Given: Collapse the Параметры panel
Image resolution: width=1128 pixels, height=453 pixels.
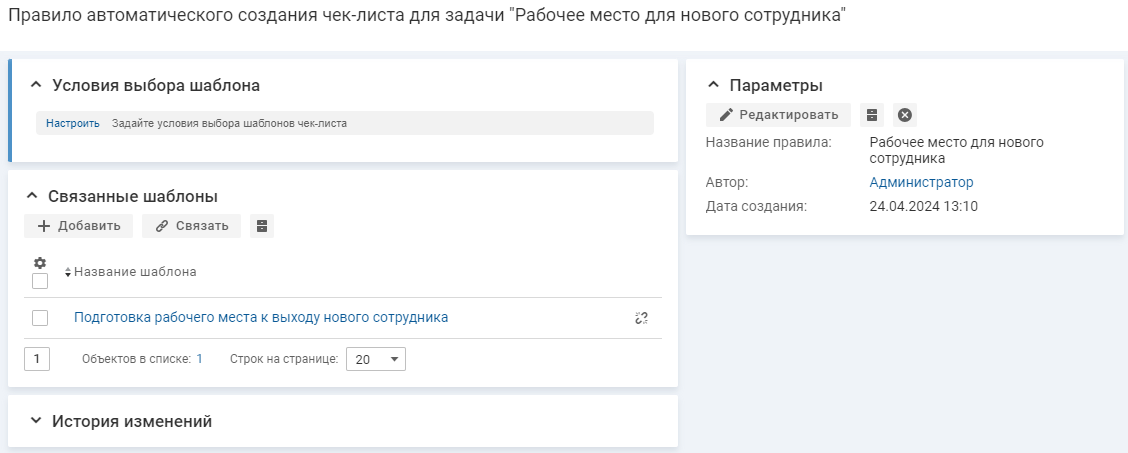Looking at the screenshot, I should (714, 85).
